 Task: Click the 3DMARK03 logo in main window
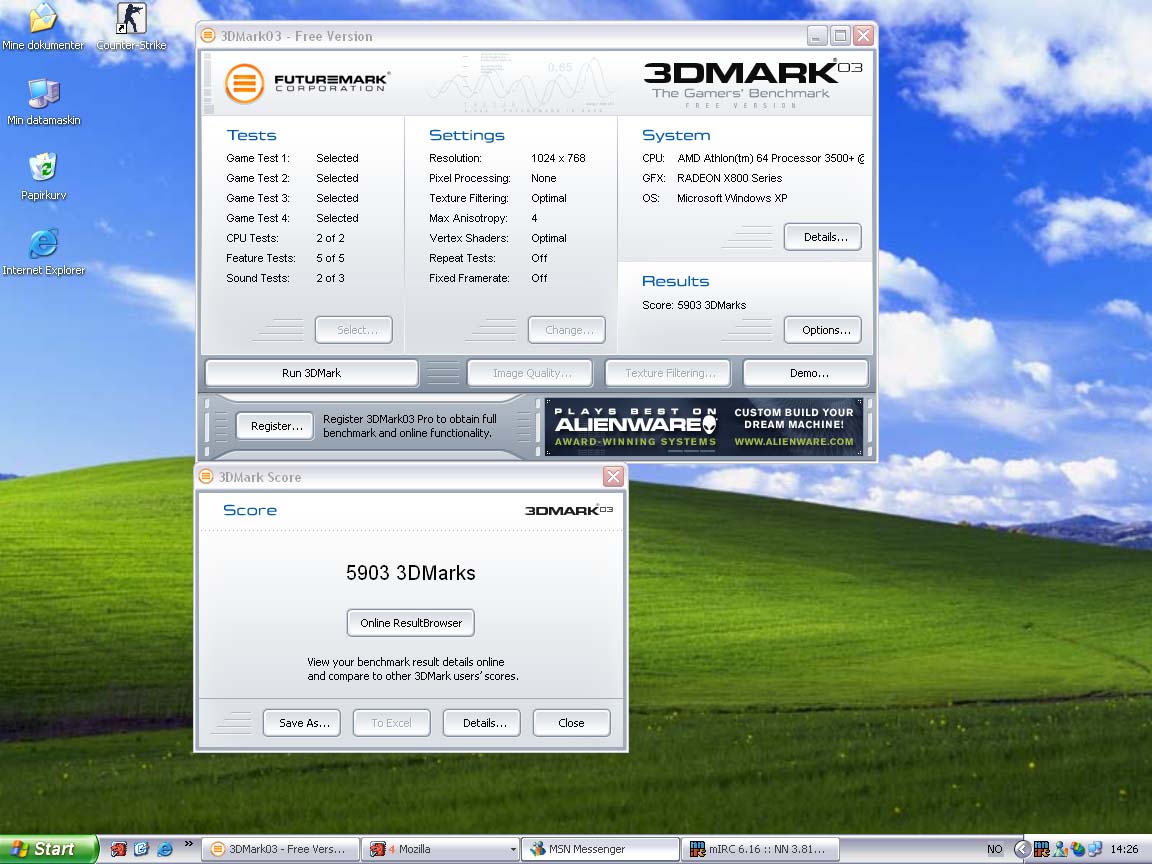752,82
